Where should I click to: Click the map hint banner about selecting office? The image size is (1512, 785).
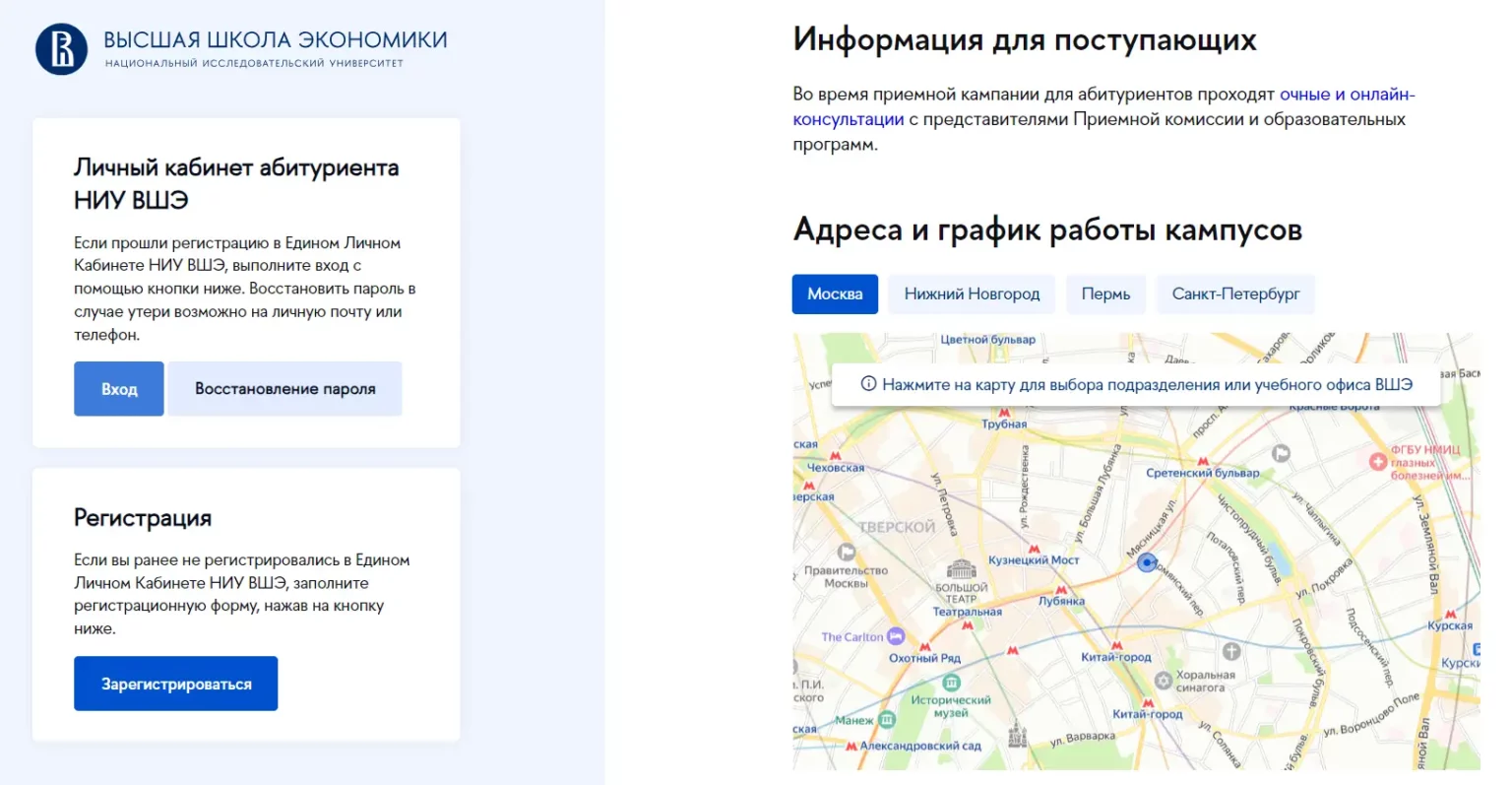tap(1136, 385)
